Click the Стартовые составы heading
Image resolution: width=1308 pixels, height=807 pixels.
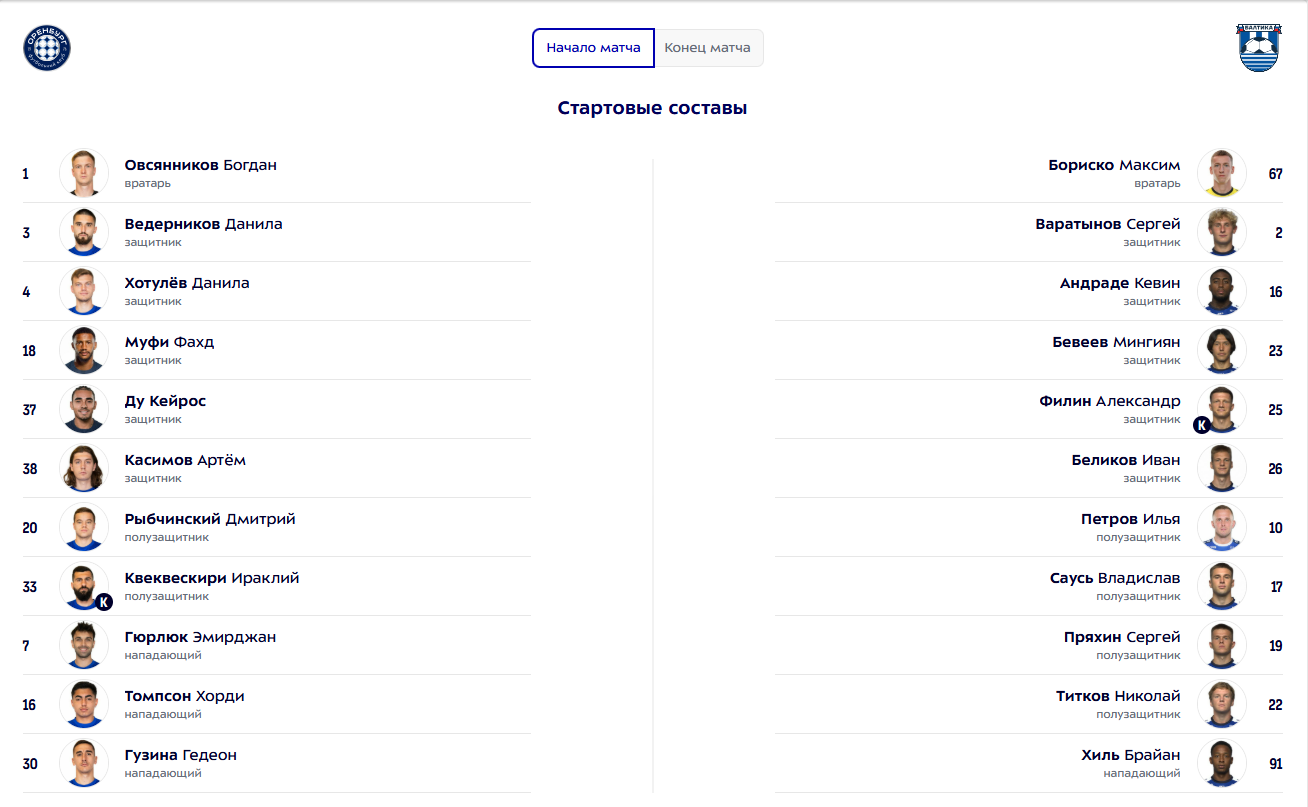[x=652, y=108]
